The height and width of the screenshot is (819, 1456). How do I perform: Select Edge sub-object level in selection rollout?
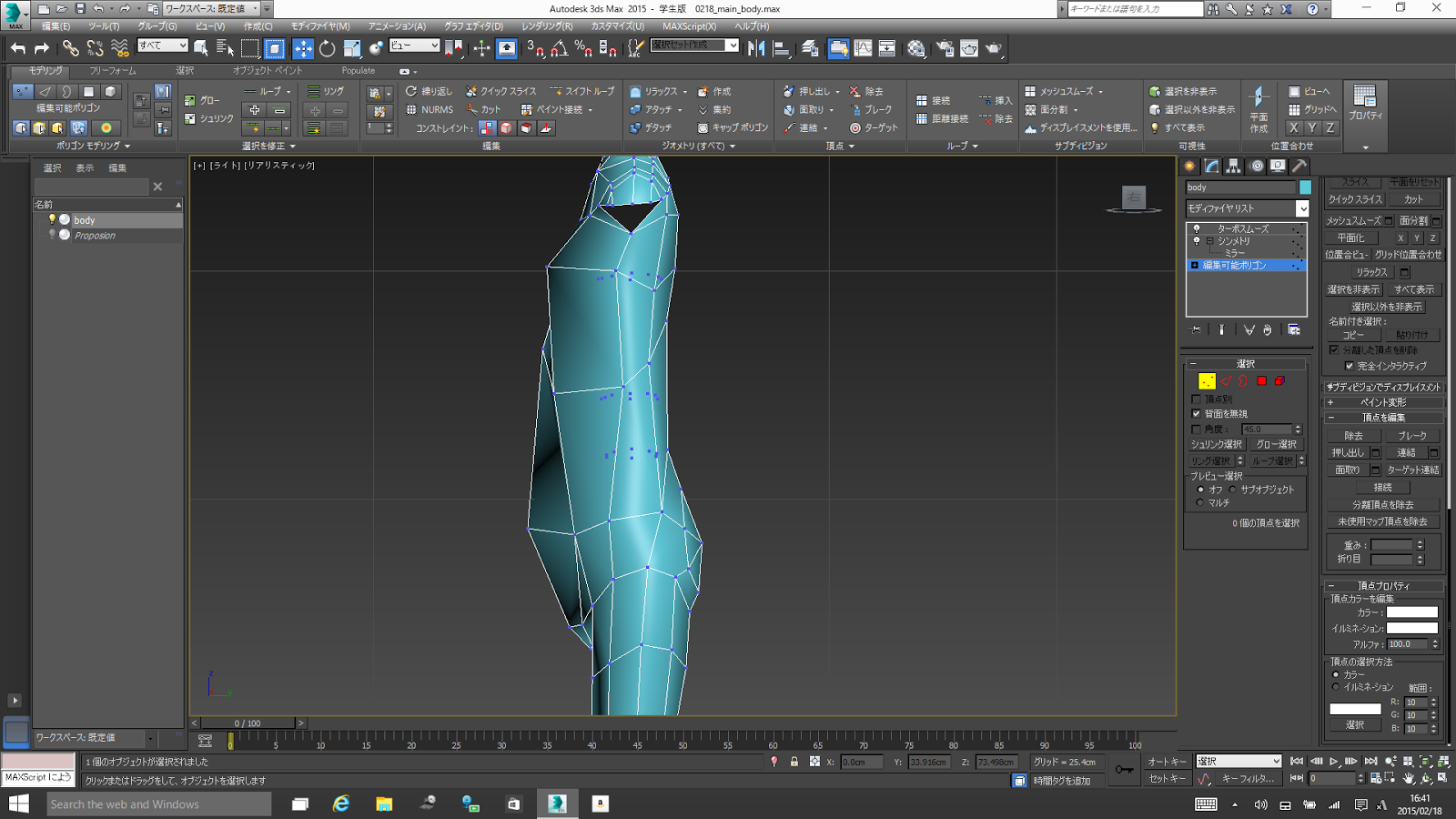(x=1225, y=381)
